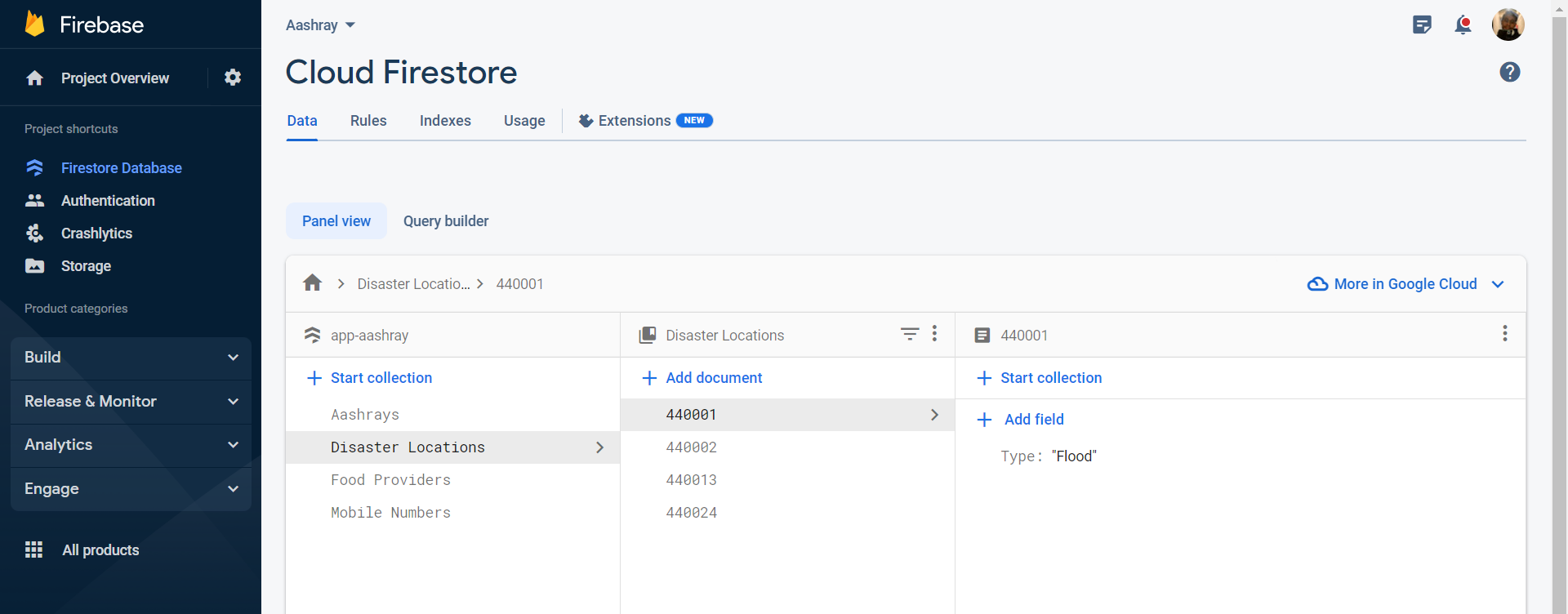The width and height of the screenshot is (1568, 614).
Task: Start collection under document 440001
Action: coord(1051,378)
